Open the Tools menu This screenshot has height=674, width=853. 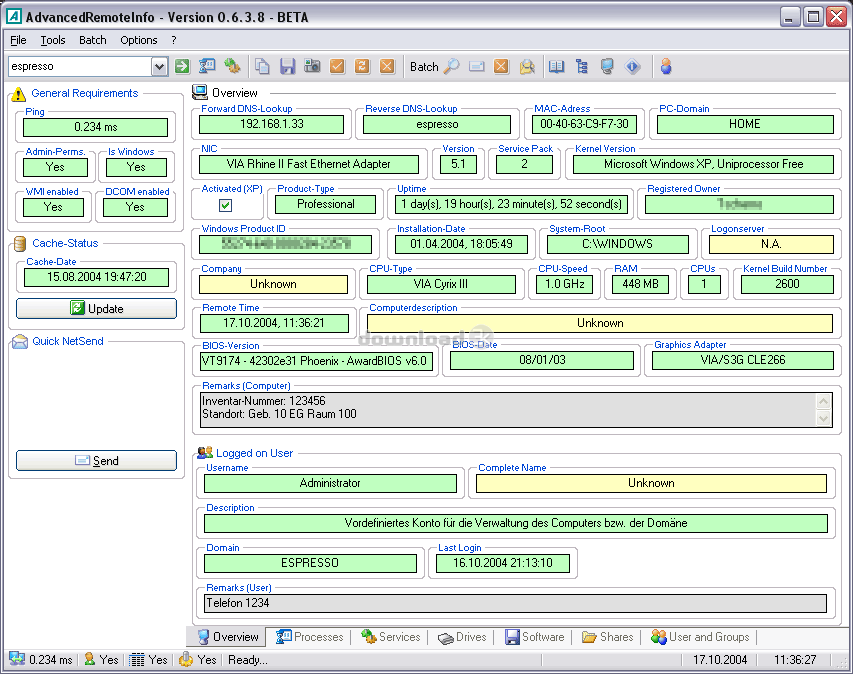[x=53, y=40]
